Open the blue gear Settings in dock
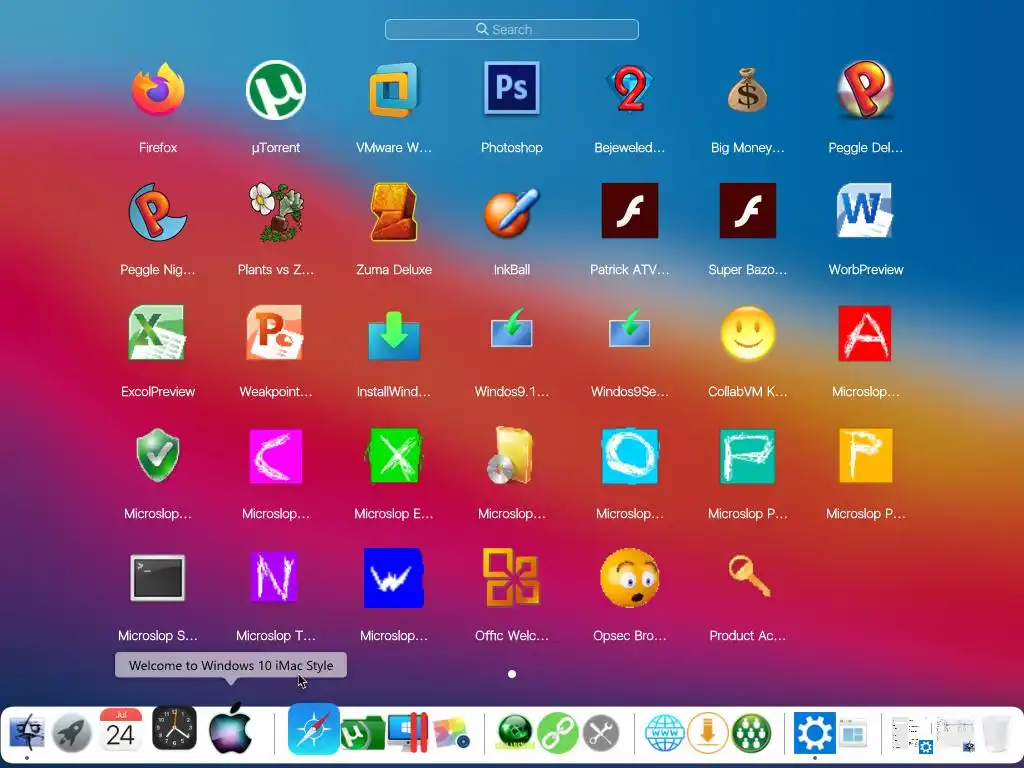This screenshot has height=768, width=1024. 814,733
